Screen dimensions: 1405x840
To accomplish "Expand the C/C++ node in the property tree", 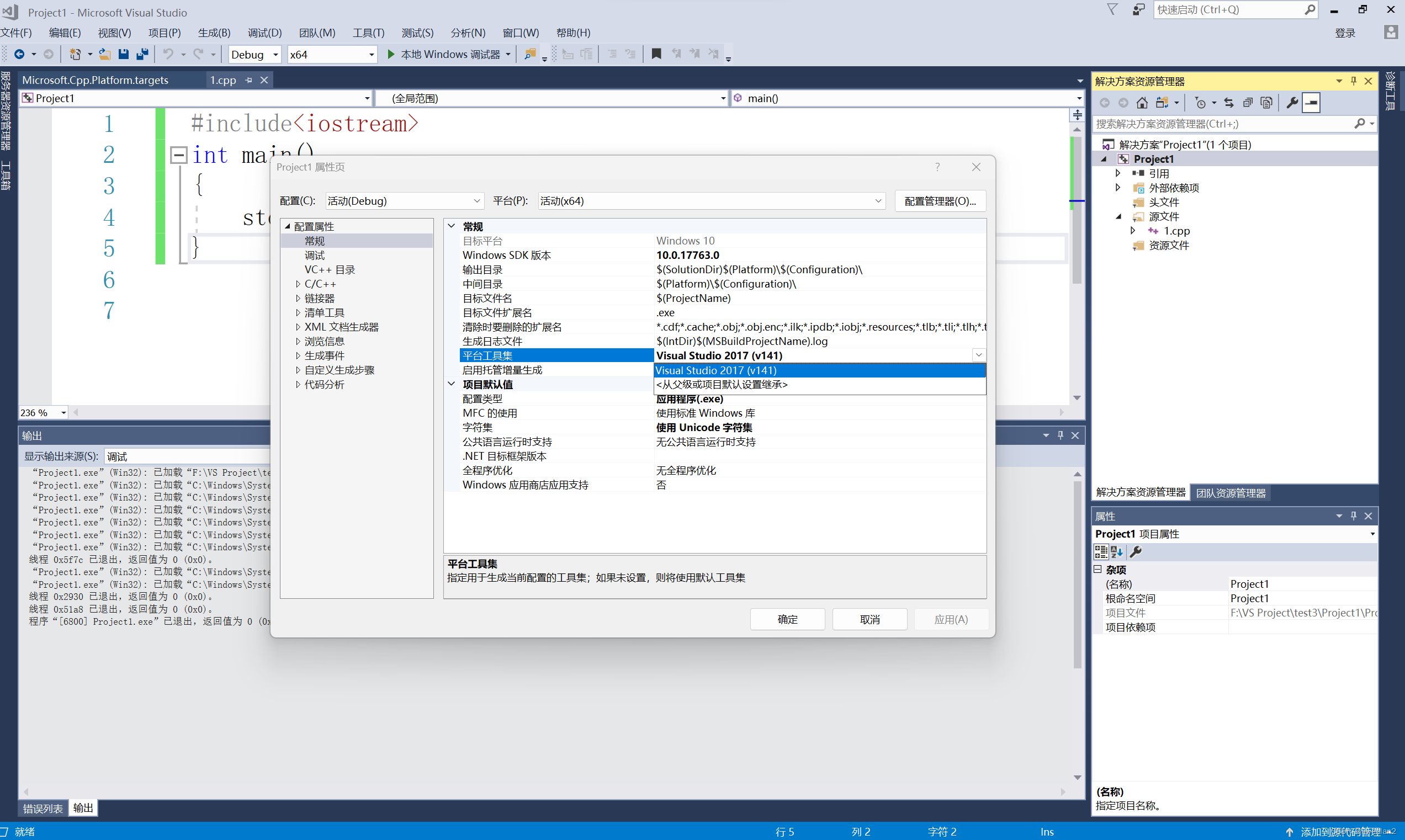I will [298, 284].
